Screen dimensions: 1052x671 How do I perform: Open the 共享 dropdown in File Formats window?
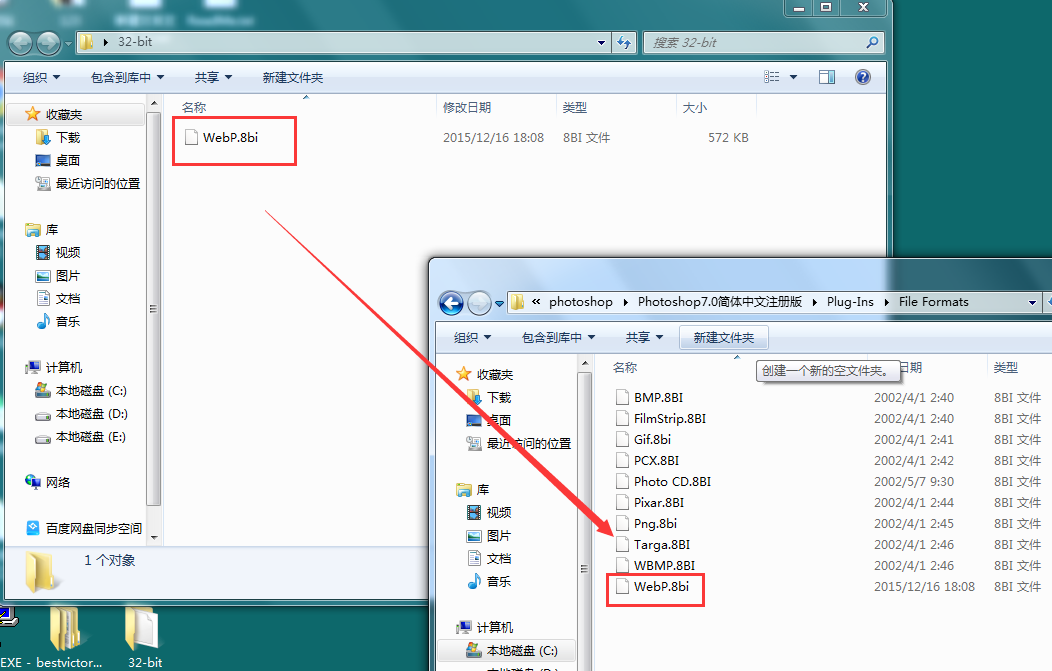pos(643,338)
